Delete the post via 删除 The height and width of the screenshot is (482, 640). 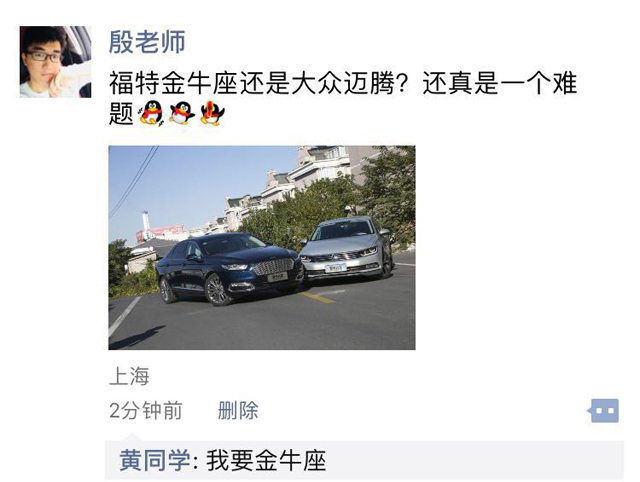pos(238,411)
